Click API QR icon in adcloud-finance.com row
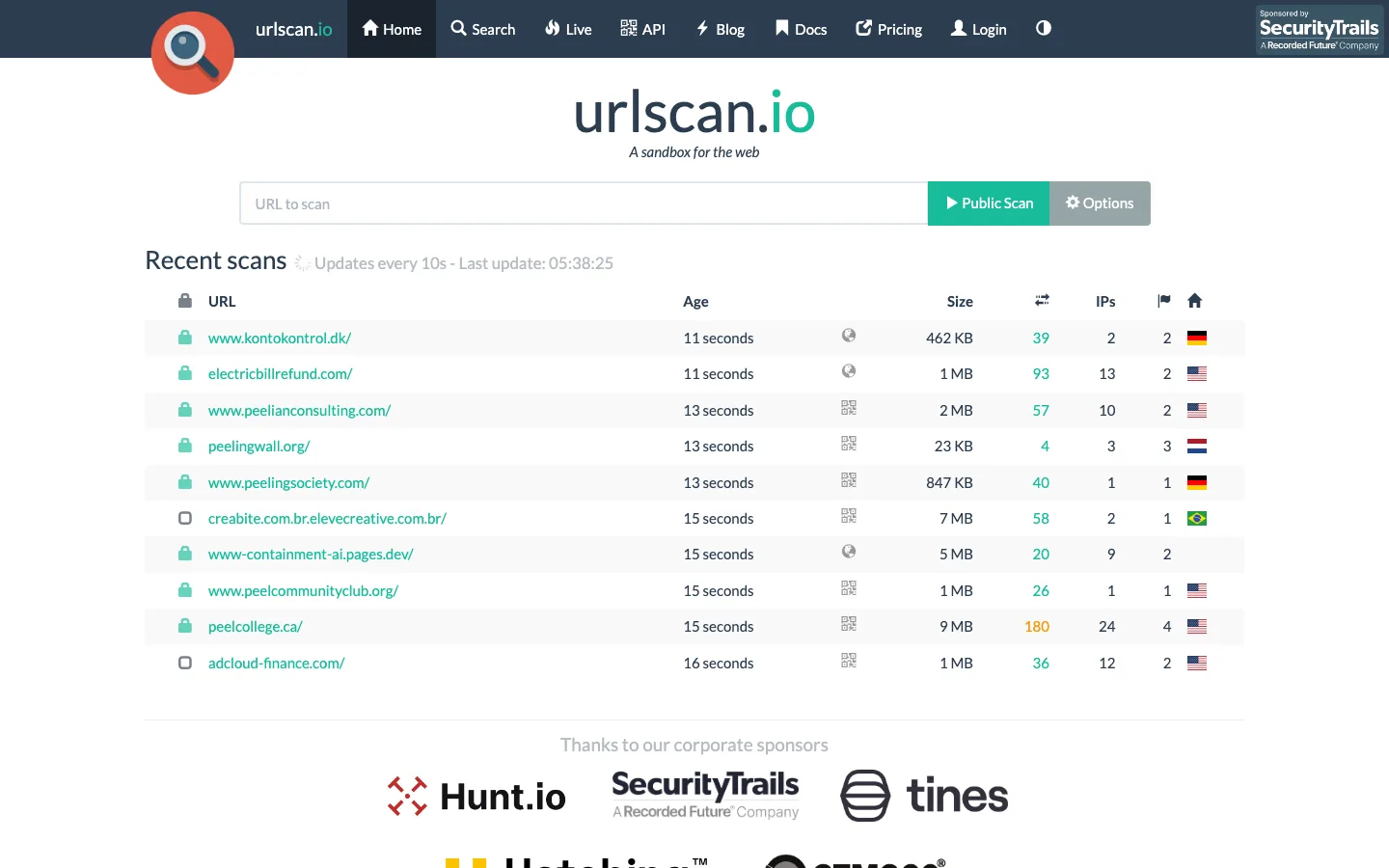Screen dimensions: 1389x868 849,661
